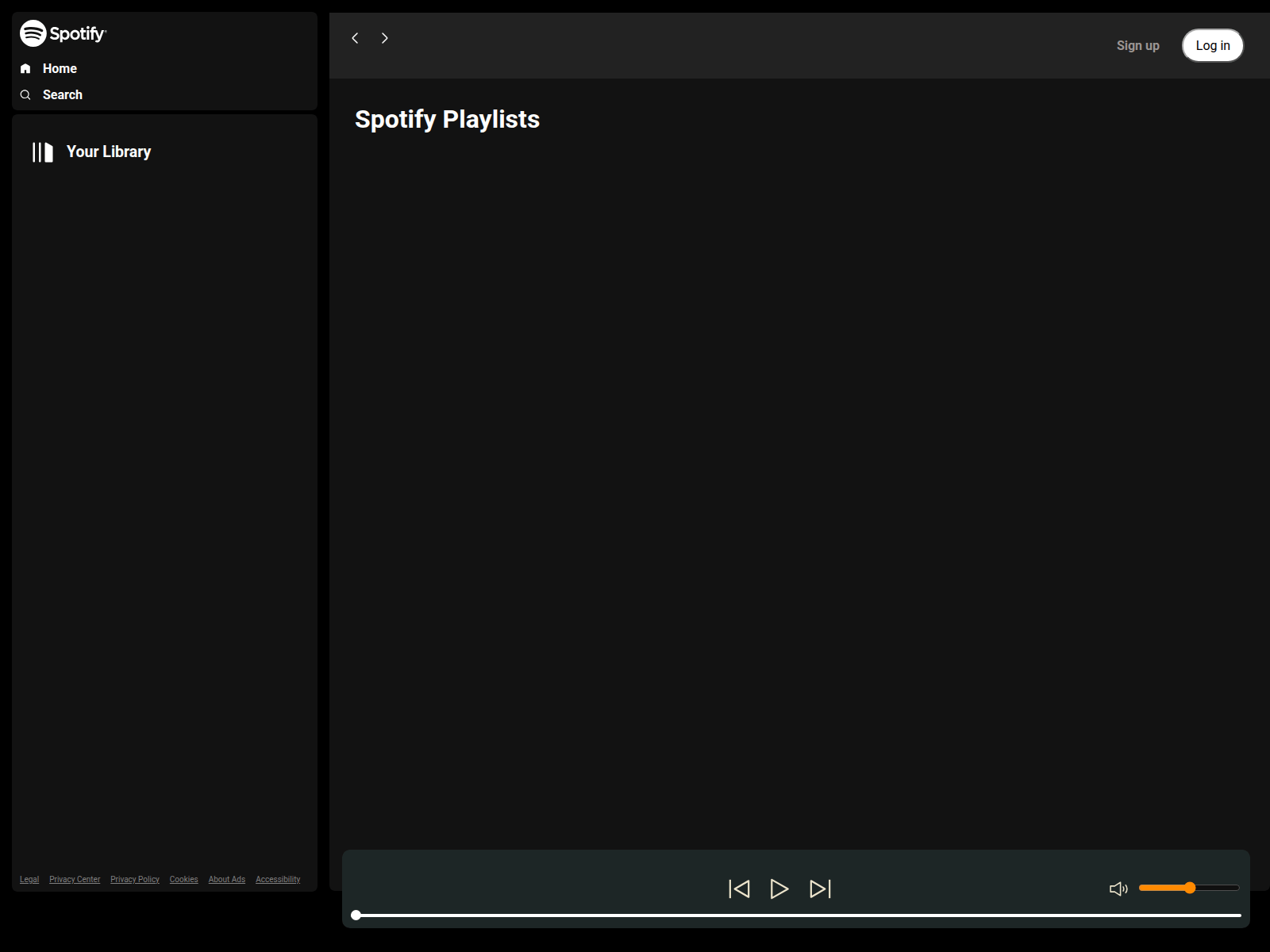Open the Privacy Center link
Image resolution: width=1270 pixels, height=952 pixels.
pos(75,879)
